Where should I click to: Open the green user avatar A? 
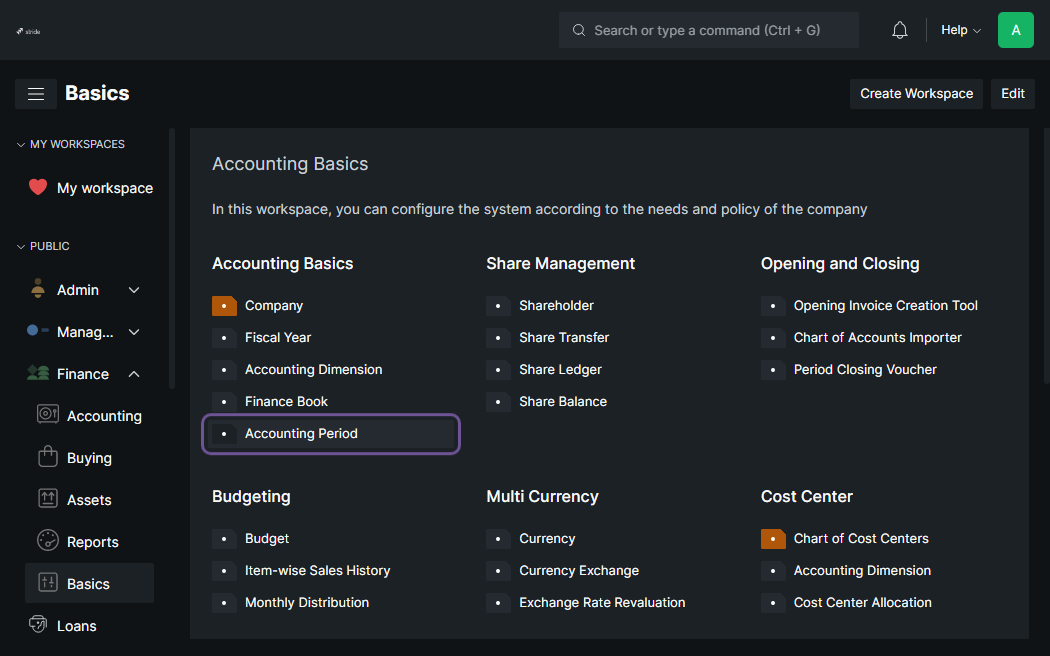[x=1015, y=30]
